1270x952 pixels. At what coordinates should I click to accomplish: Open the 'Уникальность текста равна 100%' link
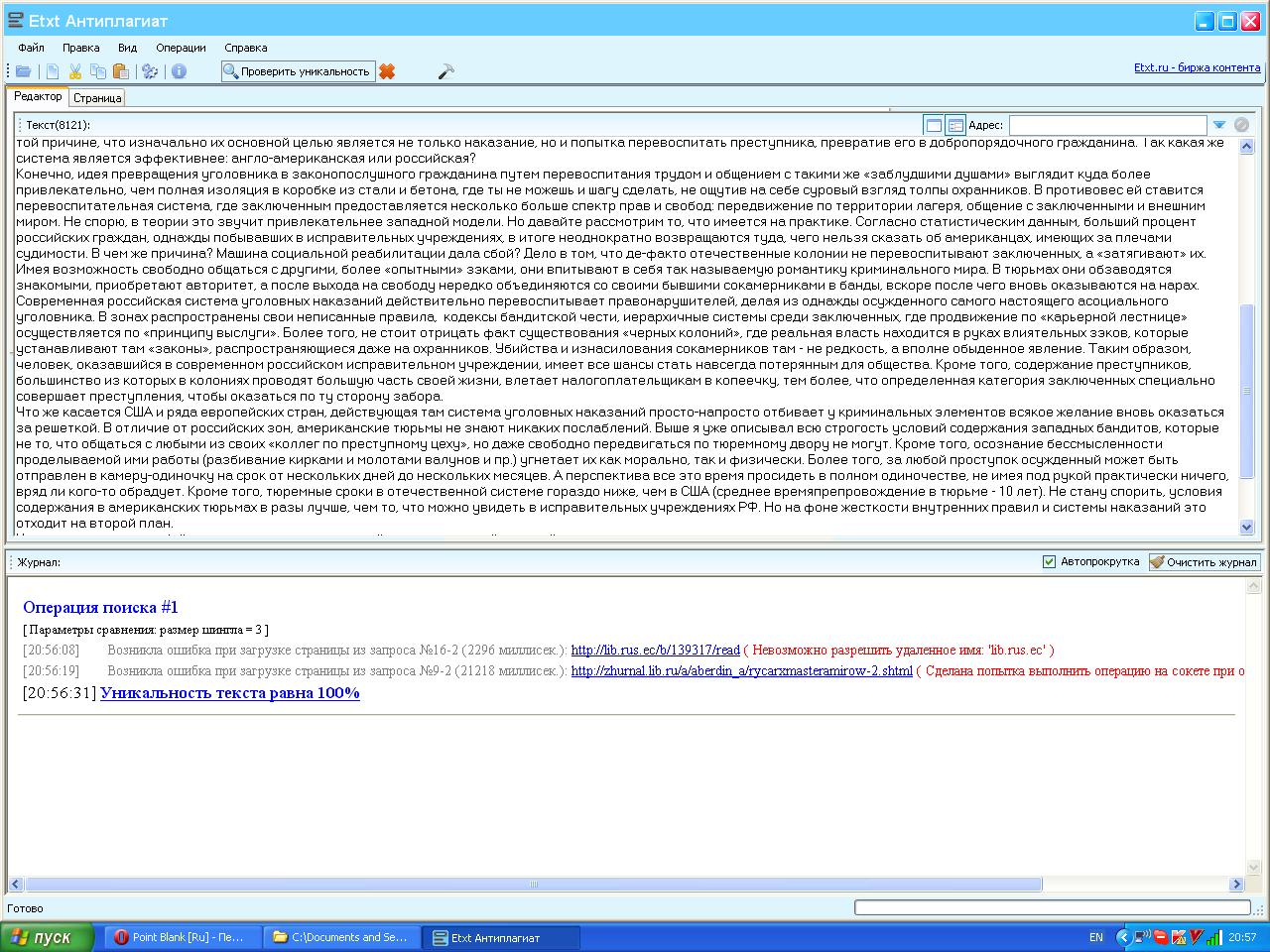(229, 693)
